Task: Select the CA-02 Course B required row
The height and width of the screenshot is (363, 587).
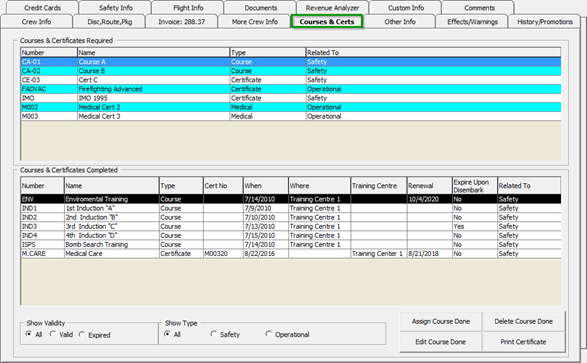Action: [291, 71]
